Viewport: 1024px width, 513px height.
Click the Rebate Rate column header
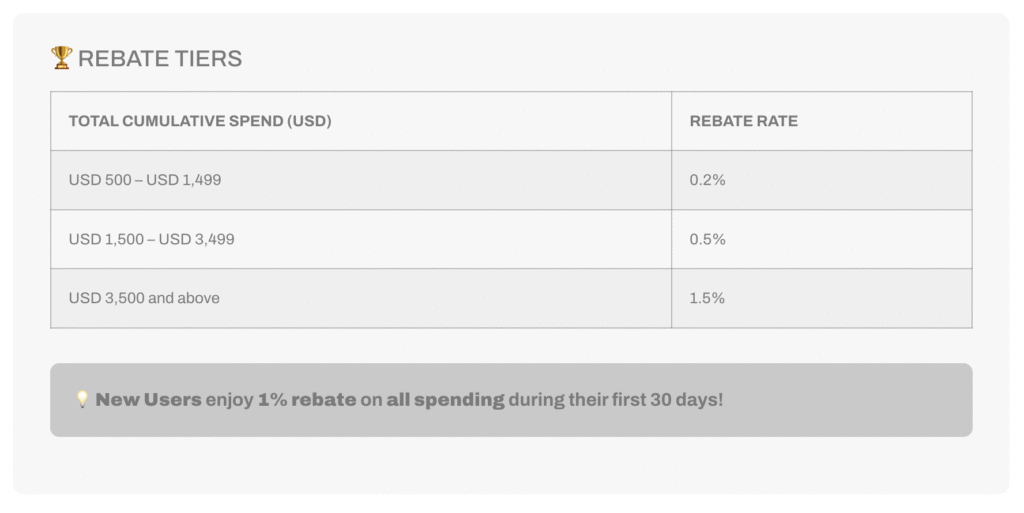[x=822, y=121]
